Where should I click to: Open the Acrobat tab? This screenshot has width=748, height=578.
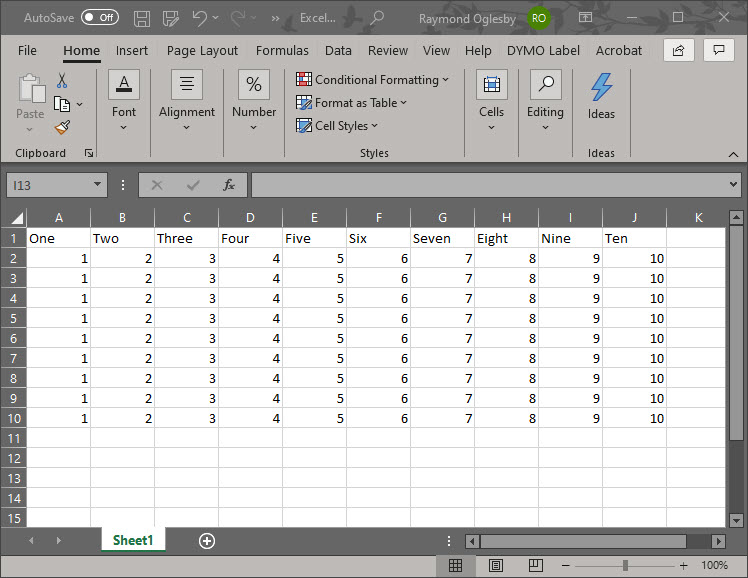(x=619, y=51)
